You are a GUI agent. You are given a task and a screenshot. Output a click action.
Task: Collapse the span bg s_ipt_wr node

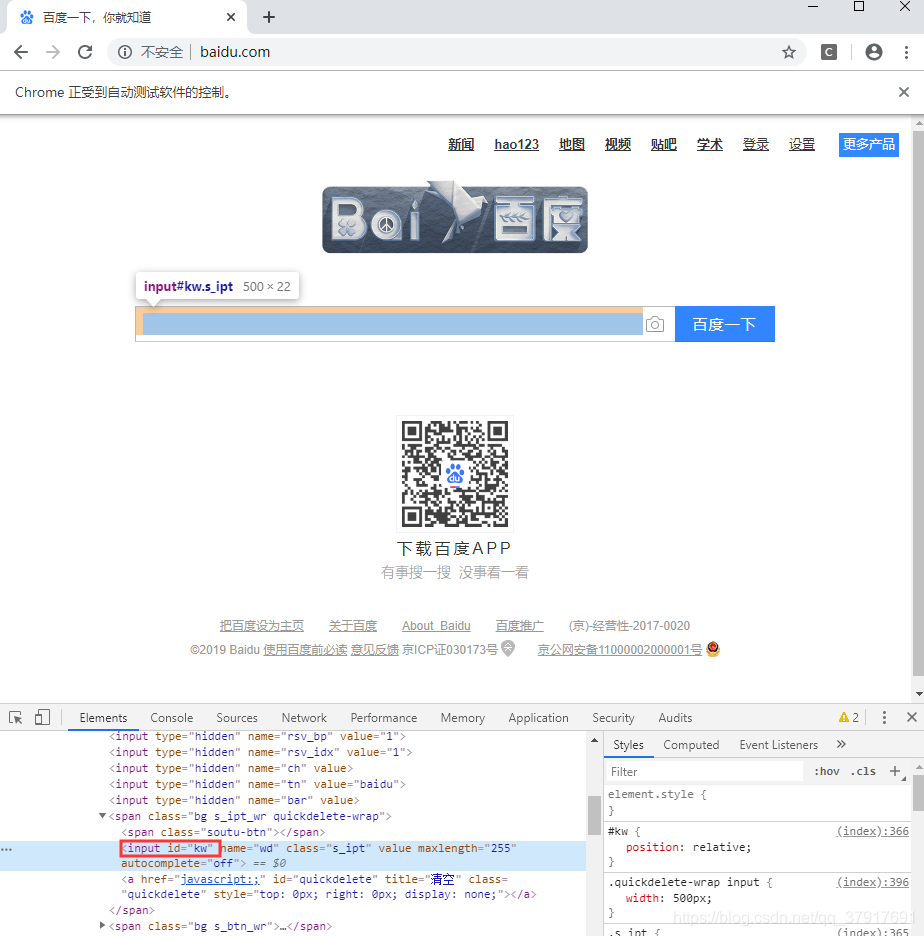point(103,816)
